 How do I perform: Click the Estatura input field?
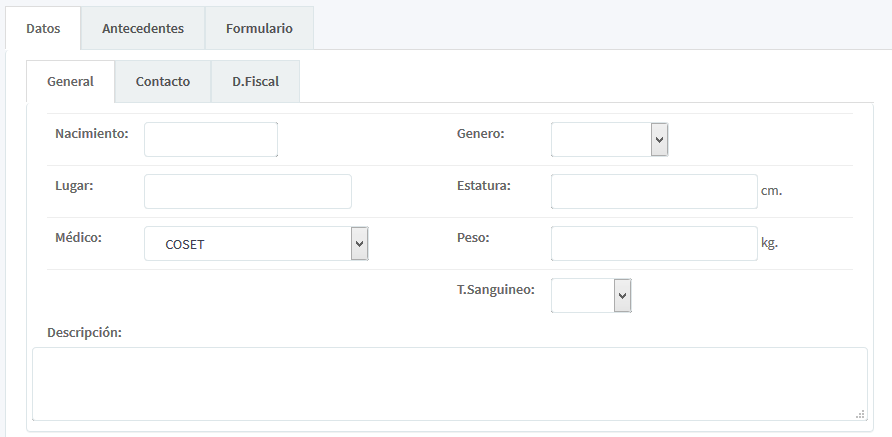coord(653,191)
